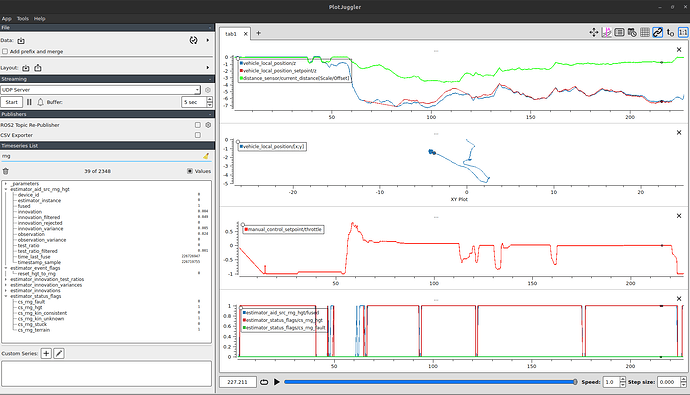The width and height of the screenshot is (690, 395).
Task: Close the estimator flags plot panel
Action: point(679,299)
